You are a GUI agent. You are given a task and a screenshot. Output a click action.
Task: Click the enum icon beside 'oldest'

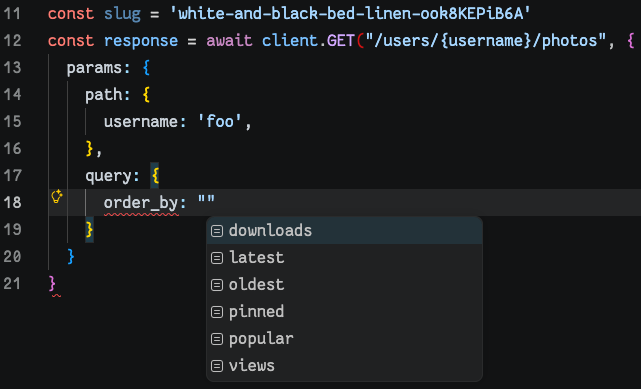click(x=217, y=285)
